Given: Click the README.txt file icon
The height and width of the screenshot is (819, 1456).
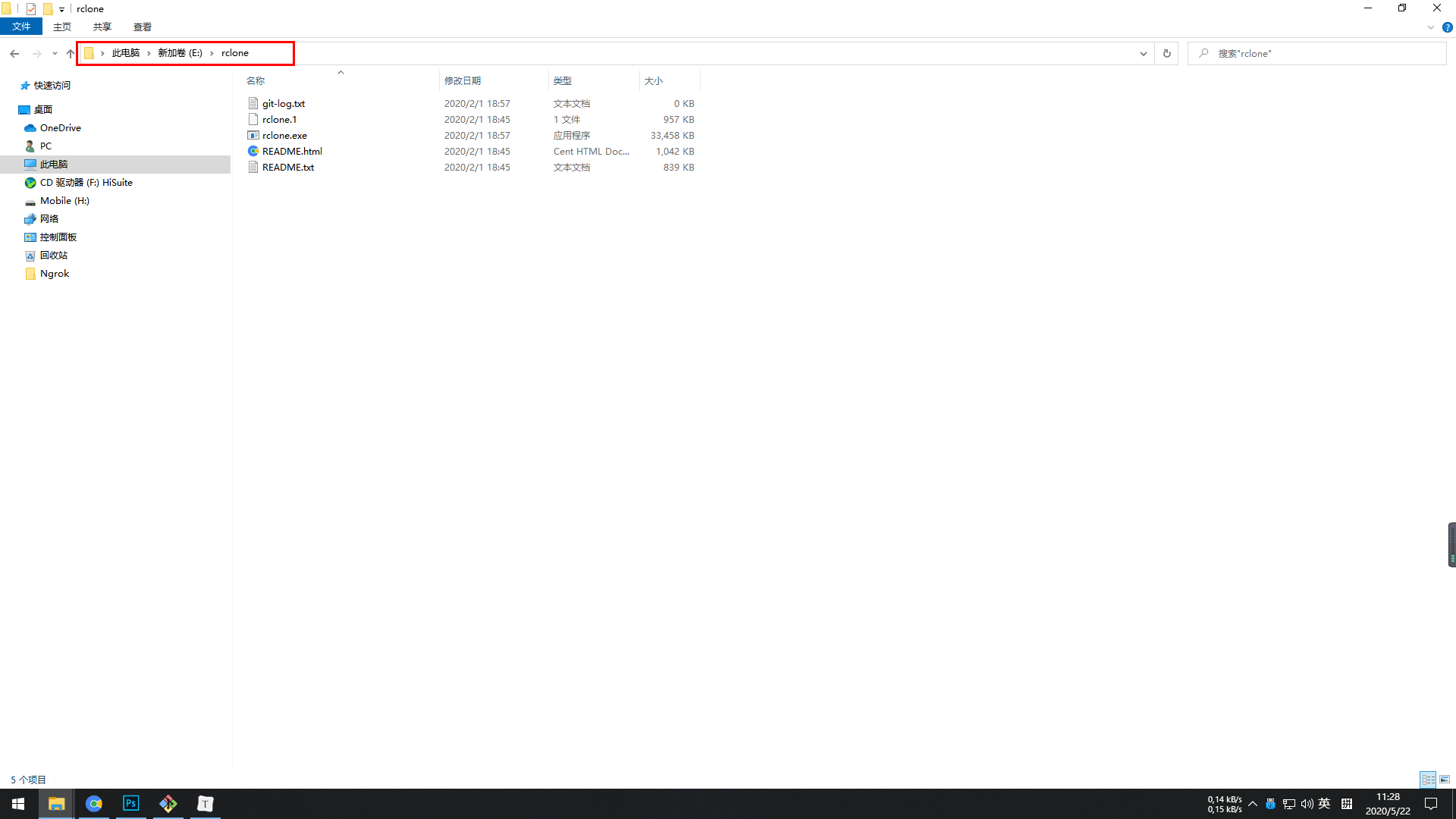Looking at the screenshot, I should pos(253,168).
